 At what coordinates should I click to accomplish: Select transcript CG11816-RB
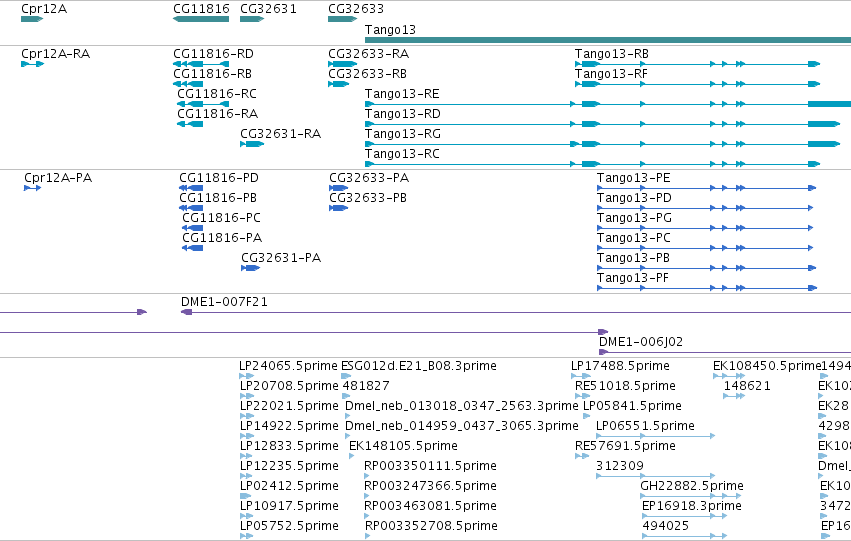point(212,74)
